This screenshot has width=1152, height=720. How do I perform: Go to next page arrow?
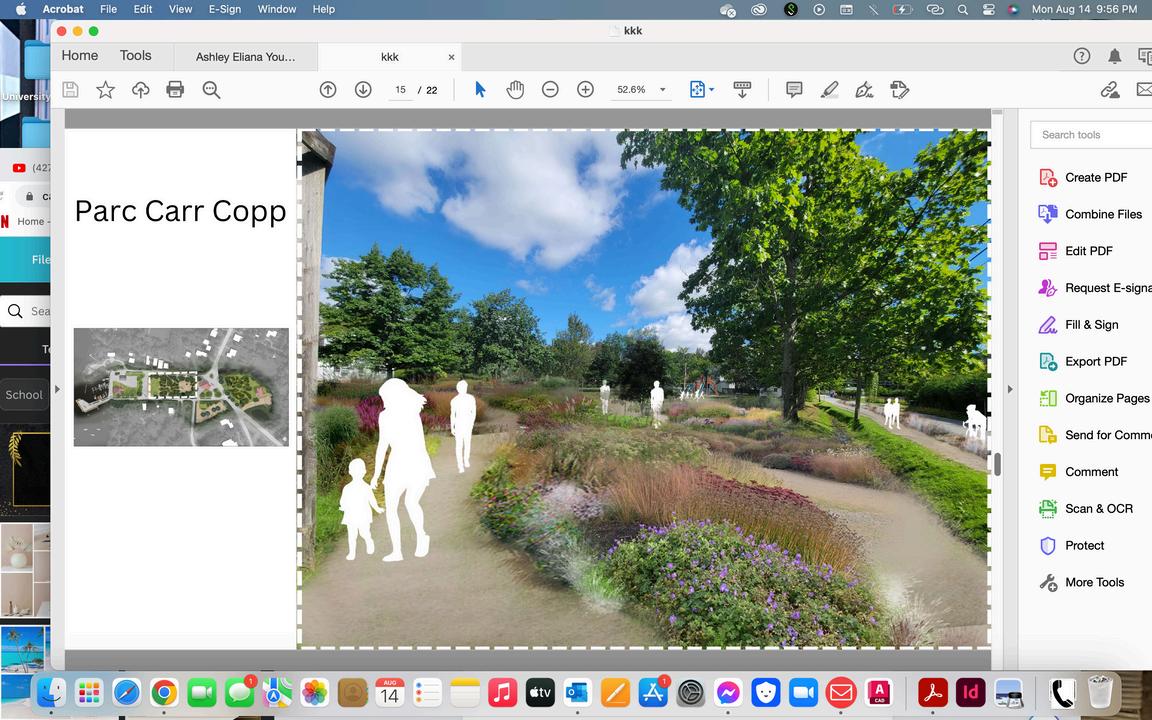click(x=363, y=90)
